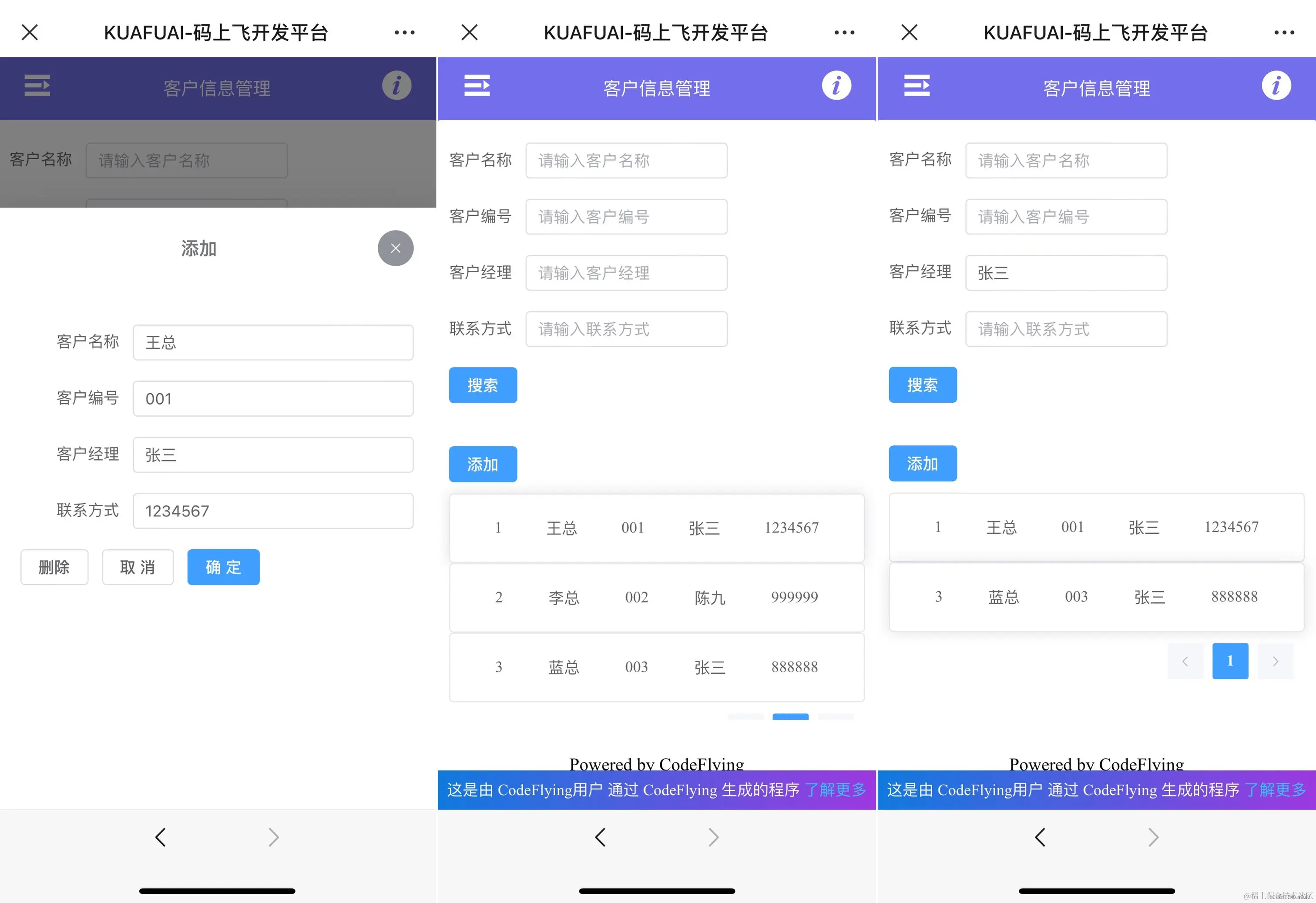Tap the info icon in middle screen header

coord(836,86)
